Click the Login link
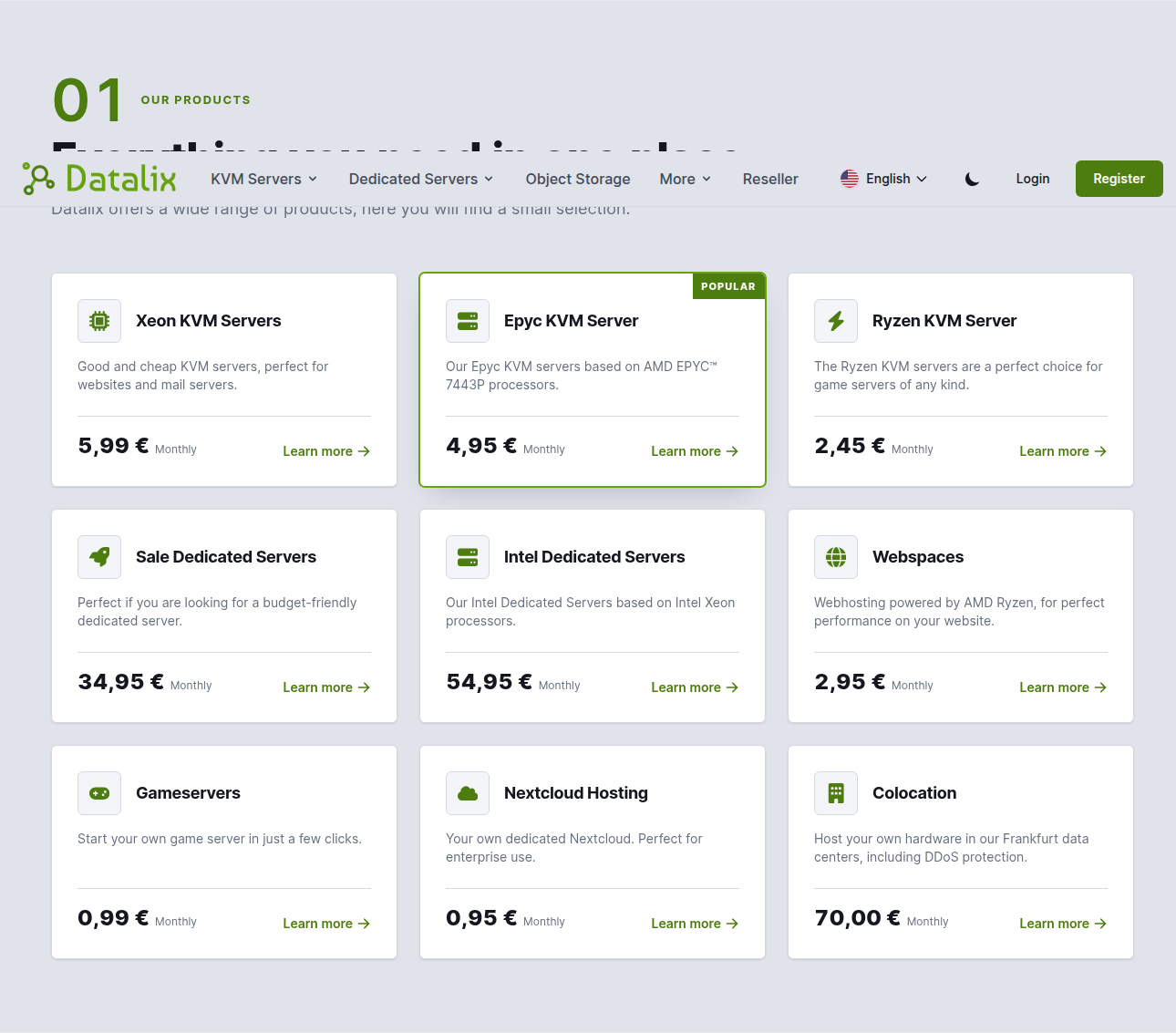The image size is (1176, 1033). coord(1033,179)
